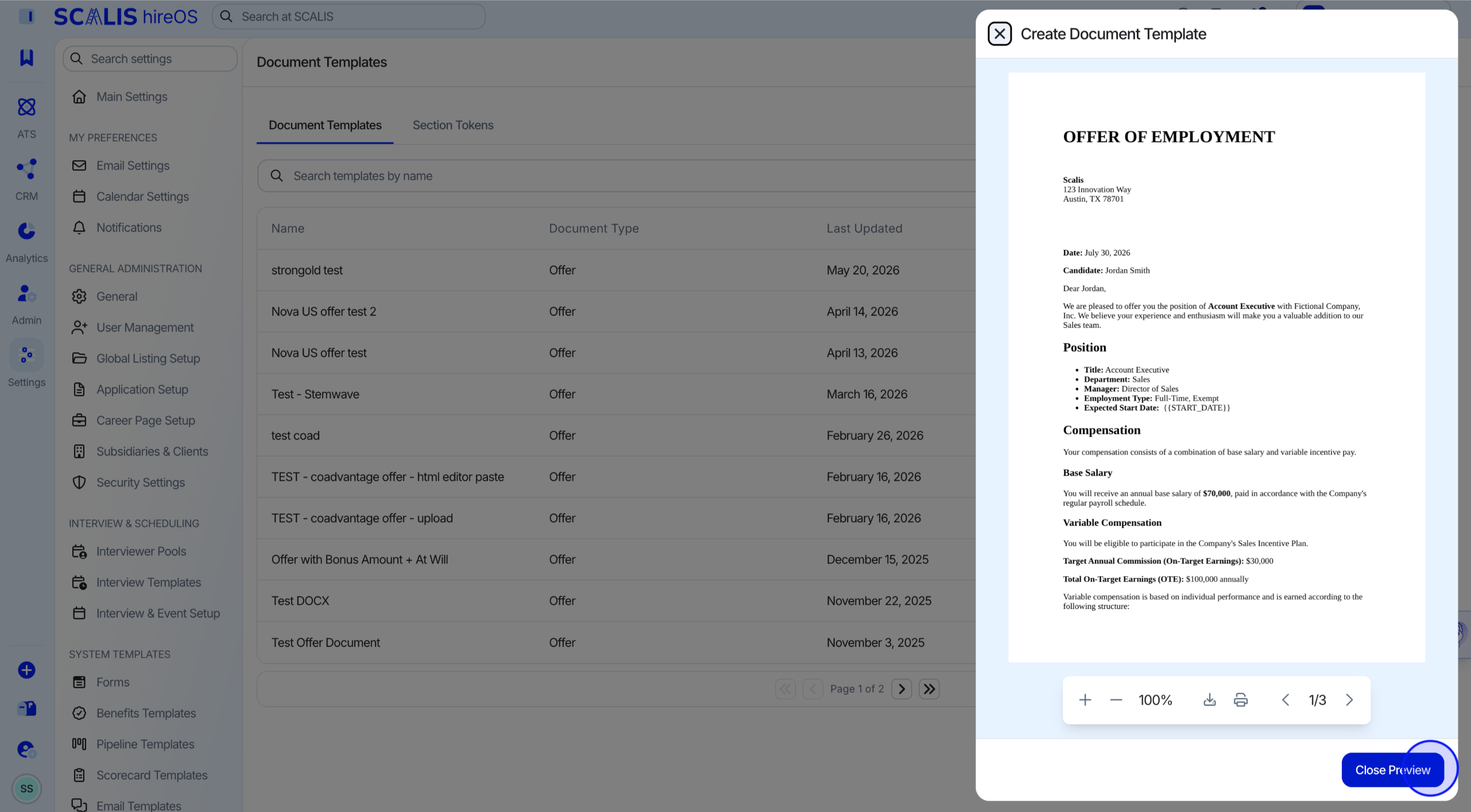Go to next page of templates

pyautogui.click(x=901, y=689)
